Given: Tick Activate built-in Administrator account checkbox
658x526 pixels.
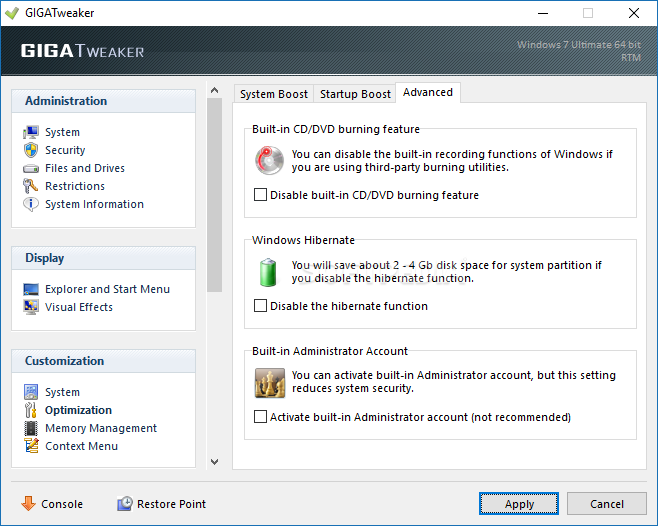Looking at the screenshot, I should pyautogui.click(x=260, y=417).
